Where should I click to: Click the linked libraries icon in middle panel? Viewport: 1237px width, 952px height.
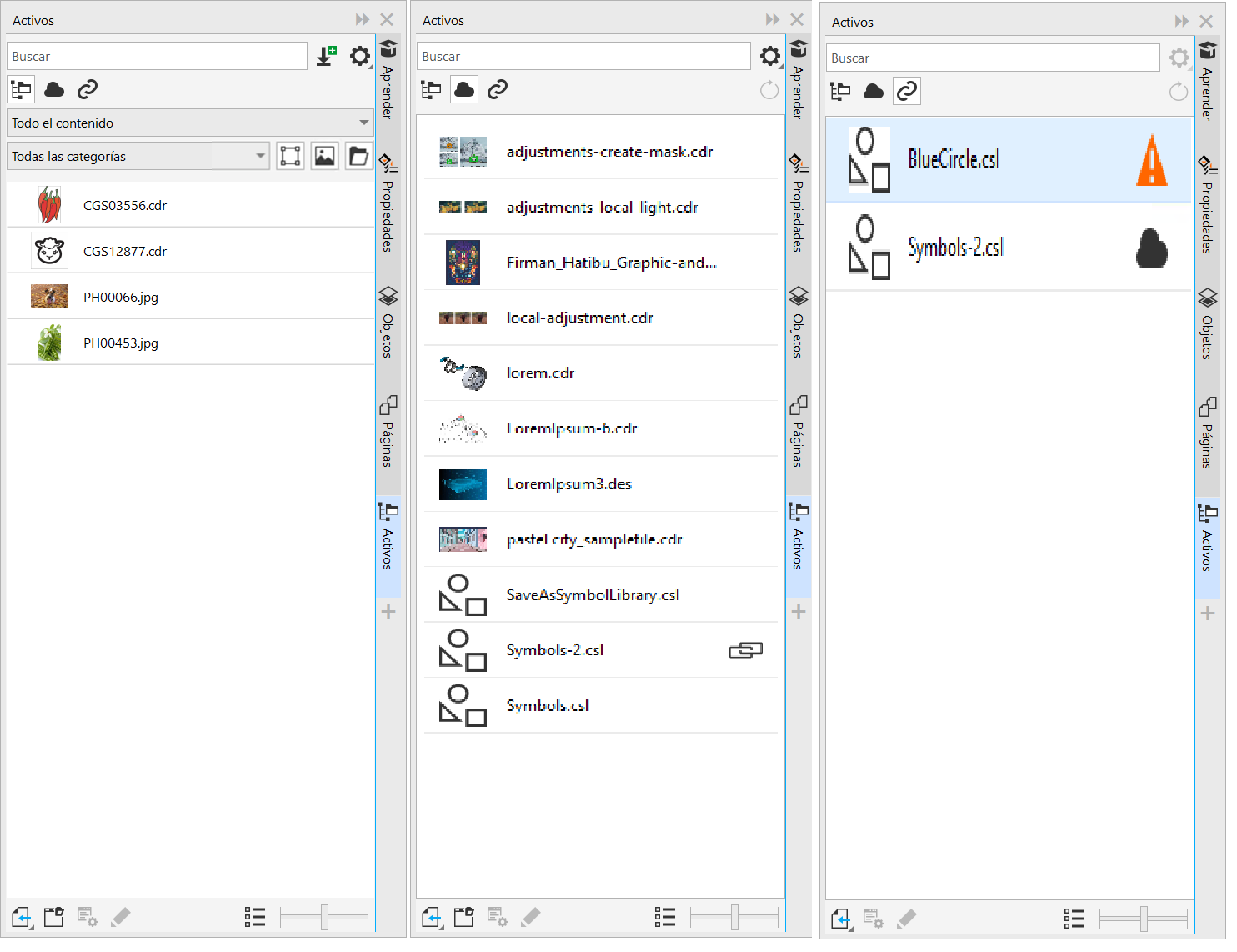[498, 89]
